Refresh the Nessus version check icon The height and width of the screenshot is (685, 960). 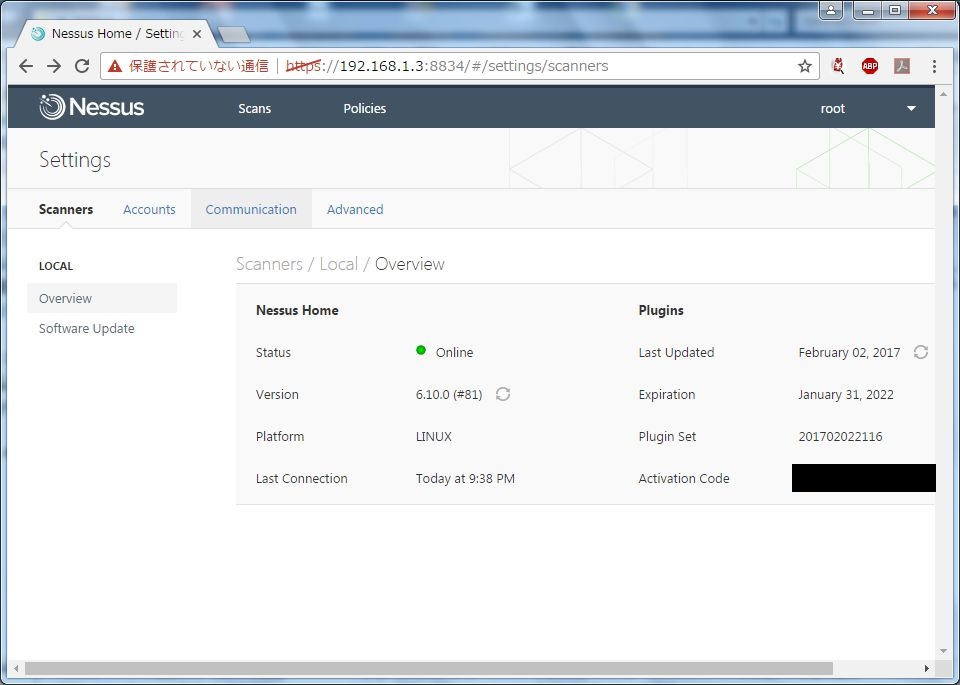503,394
